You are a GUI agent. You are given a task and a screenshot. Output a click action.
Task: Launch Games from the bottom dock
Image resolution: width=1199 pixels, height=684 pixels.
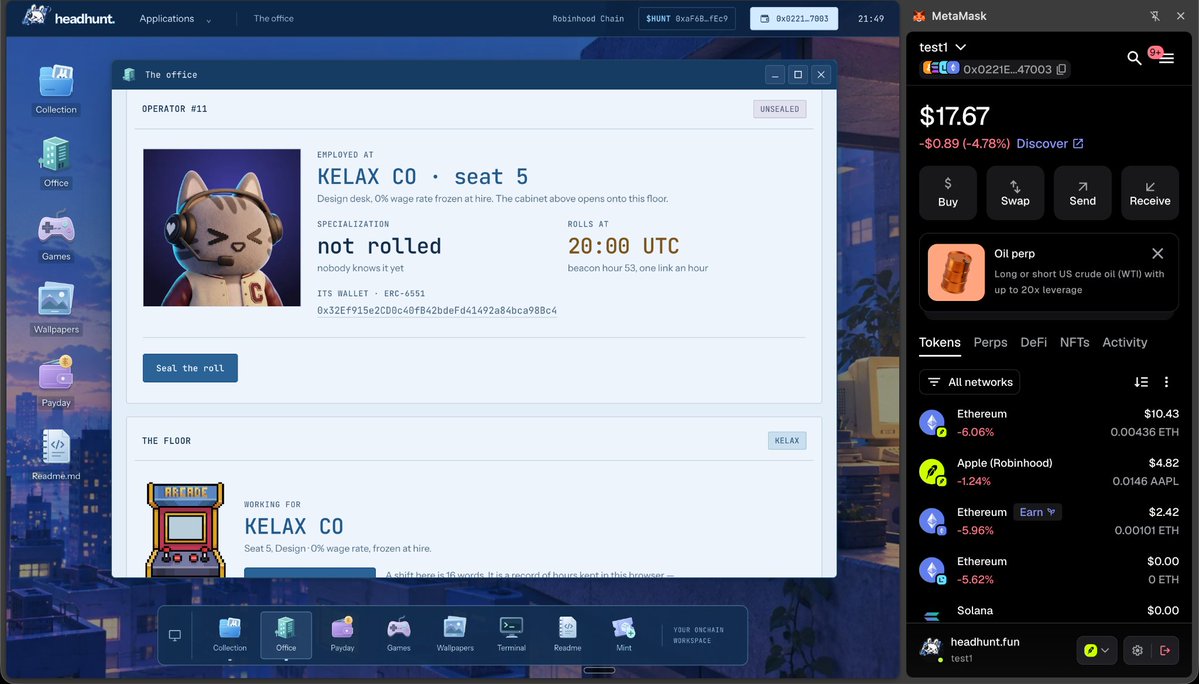398,634
